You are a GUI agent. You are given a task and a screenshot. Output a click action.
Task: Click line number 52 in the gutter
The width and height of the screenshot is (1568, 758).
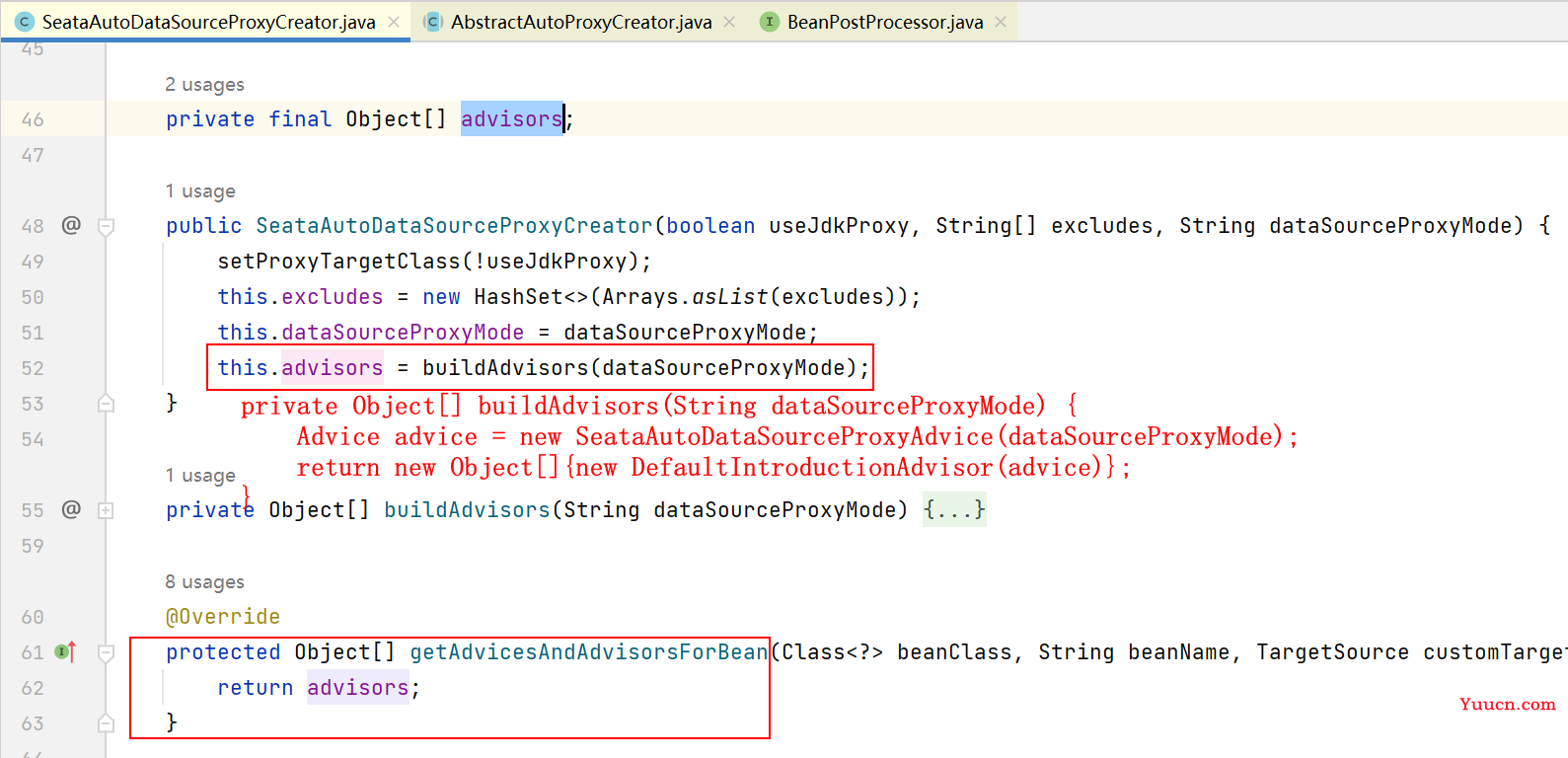pyautogui.click(x=33, y=368)
